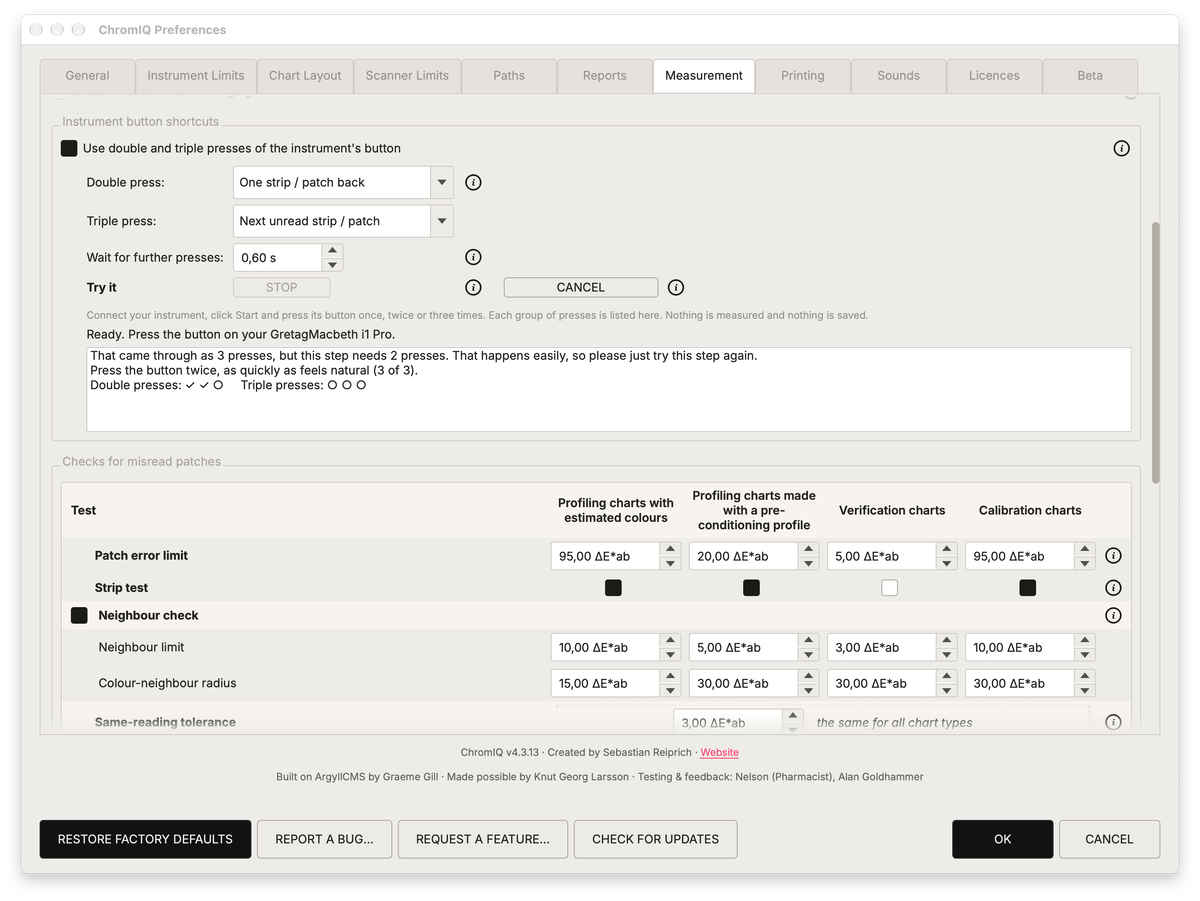Check for updates
The height and width of the screenshot is (901, 1200).
655,839
